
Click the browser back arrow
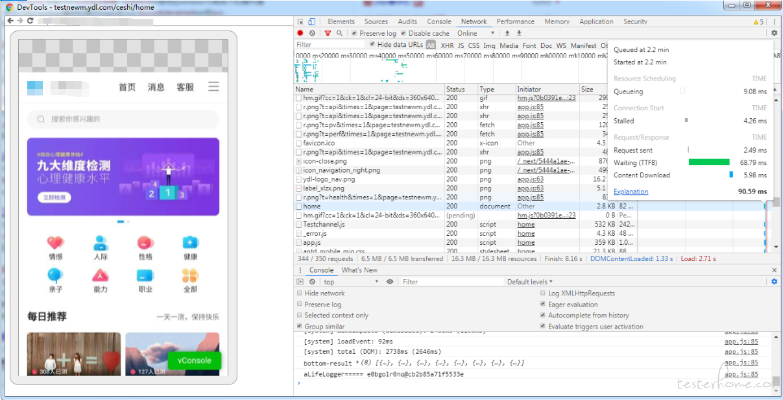[x=11, y=20]
